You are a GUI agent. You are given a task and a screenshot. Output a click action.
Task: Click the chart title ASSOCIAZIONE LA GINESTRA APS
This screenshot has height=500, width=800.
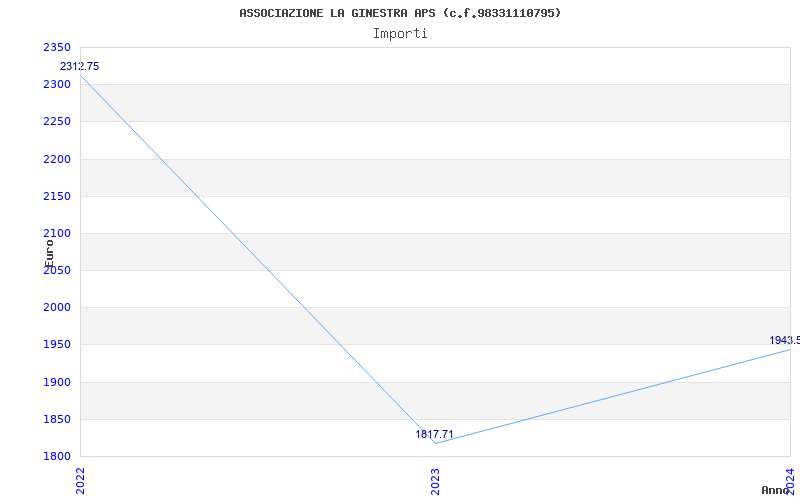(x=400, y=13)
